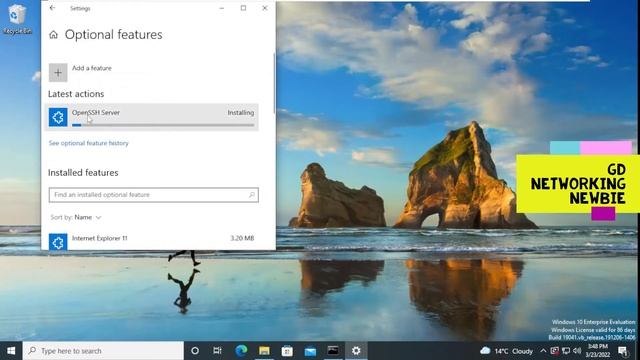Open Task View from the taskbar
This screenshot has width=640, height=360.
218,351
